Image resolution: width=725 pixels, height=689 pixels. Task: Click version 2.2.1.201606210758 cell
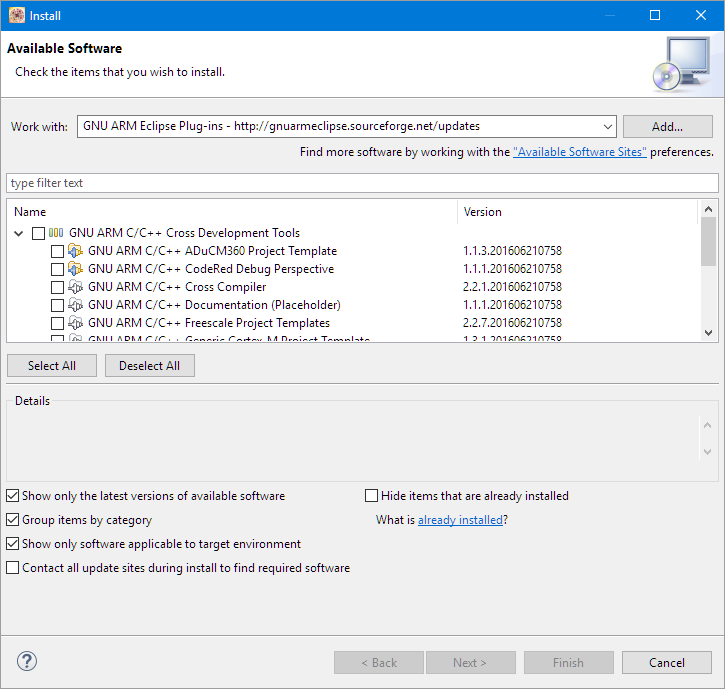point(512,287)
